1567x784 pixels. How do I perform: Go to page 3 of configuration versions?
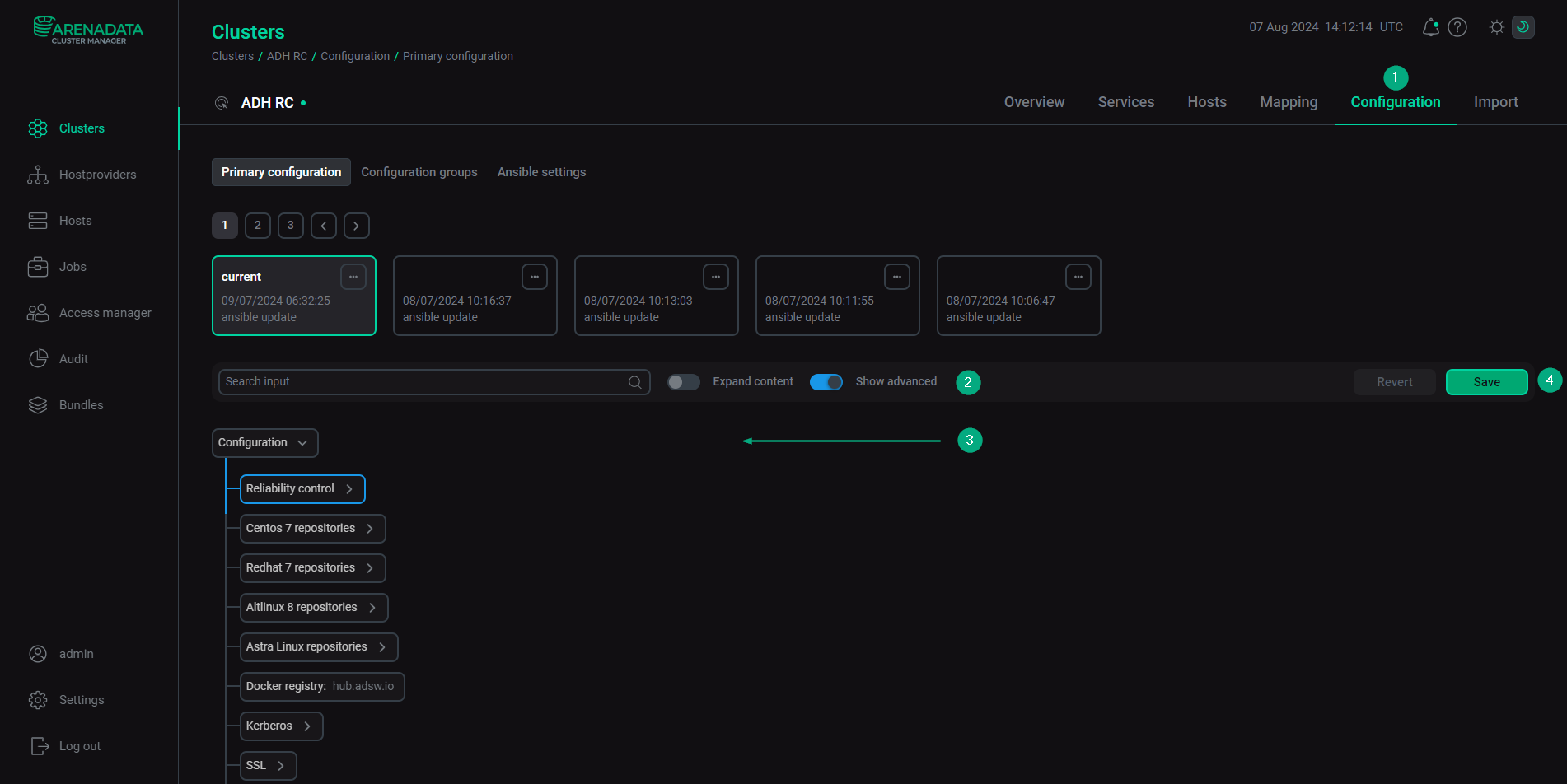290,225
